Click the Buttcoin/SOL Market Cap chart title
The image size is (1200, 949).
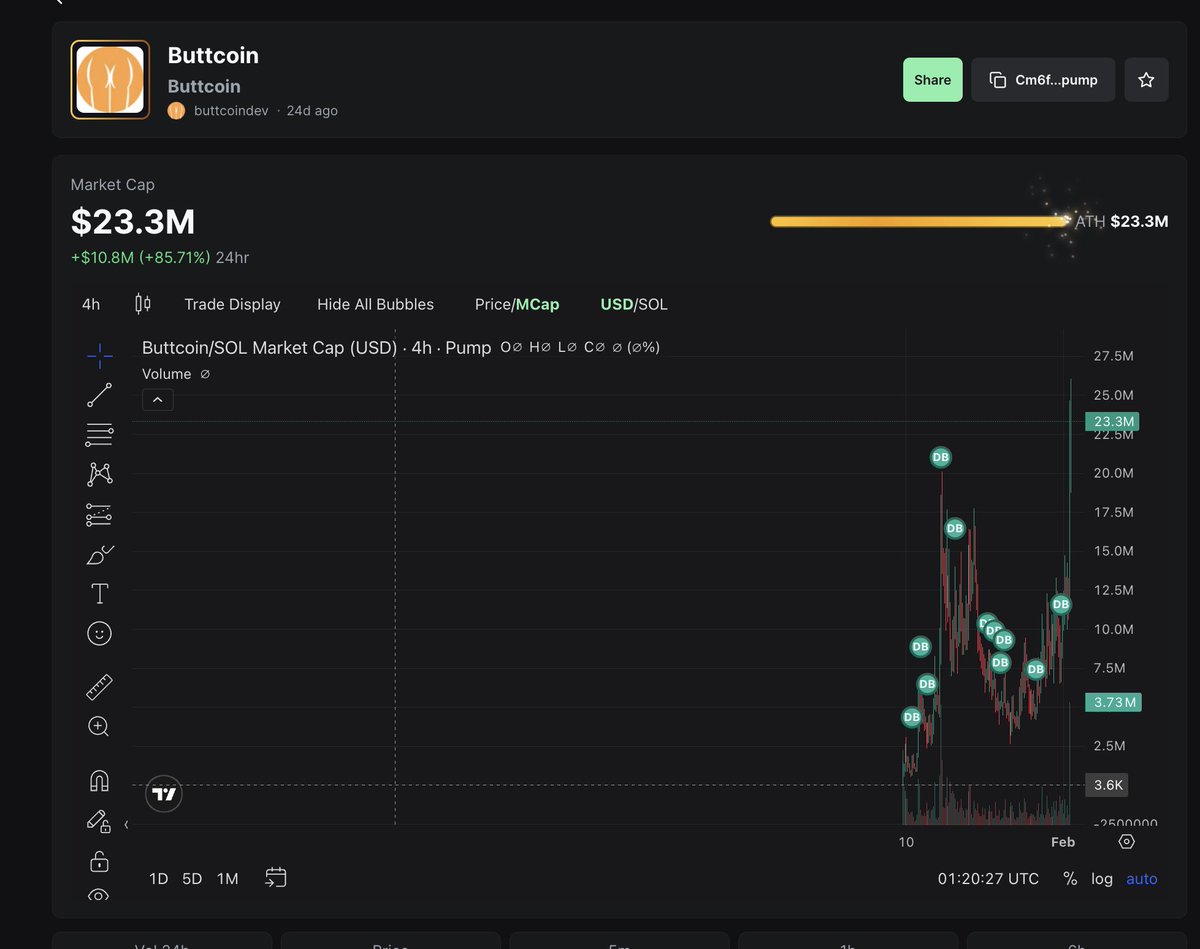click(x=317, y=347)
